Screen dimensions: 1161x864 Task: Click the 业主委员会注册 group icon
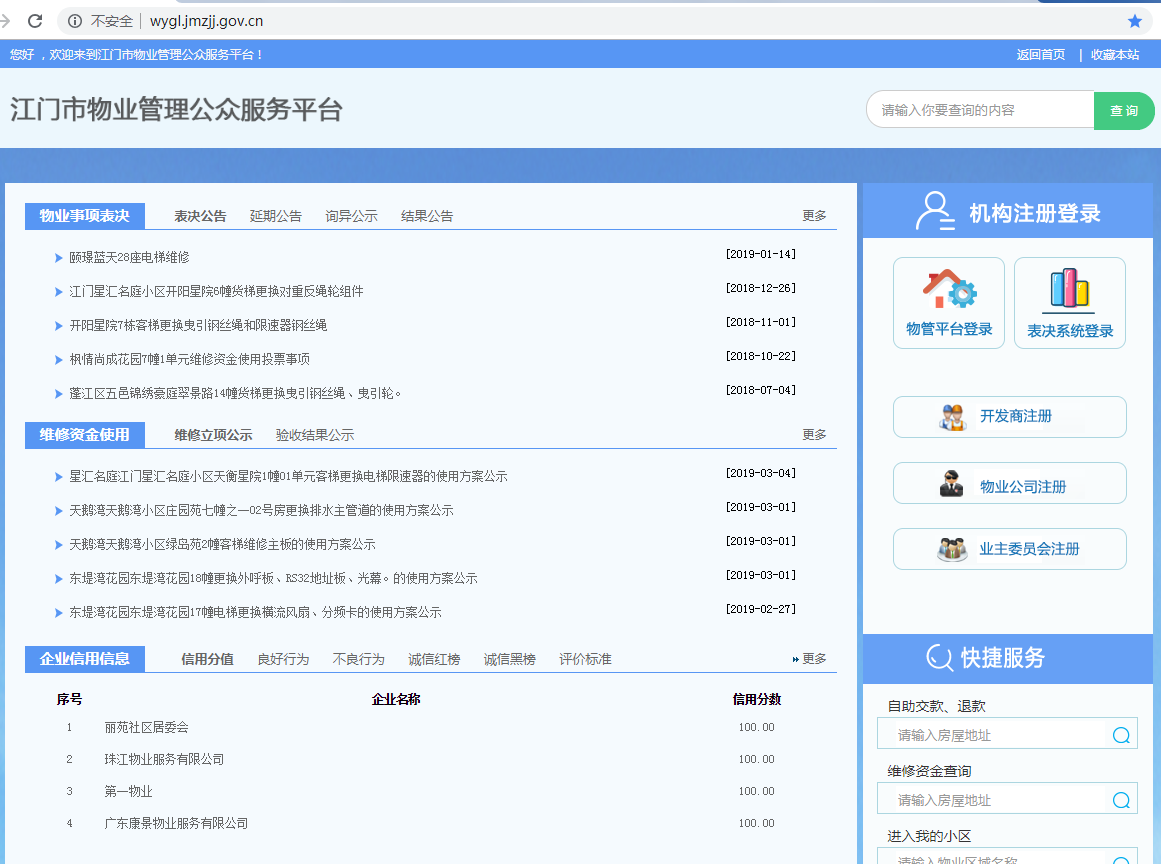tap(952, 549)
